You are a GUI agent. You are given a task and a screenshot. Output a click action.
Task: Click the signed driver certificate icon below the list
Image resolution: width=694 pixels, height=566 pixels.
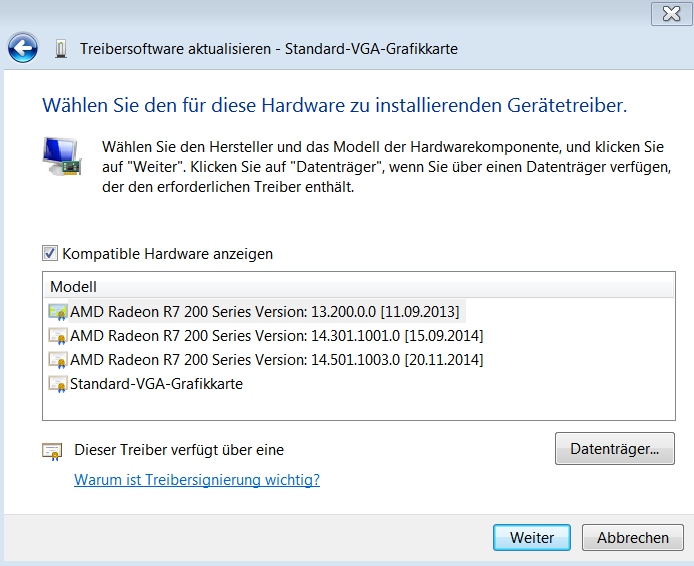click(x=52, y=451)
